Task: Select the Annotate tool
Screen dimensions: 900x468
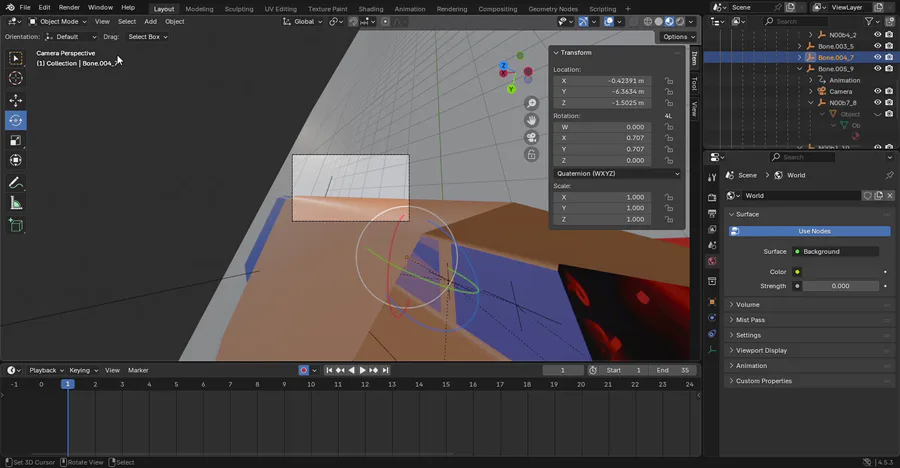Action: 15,183
